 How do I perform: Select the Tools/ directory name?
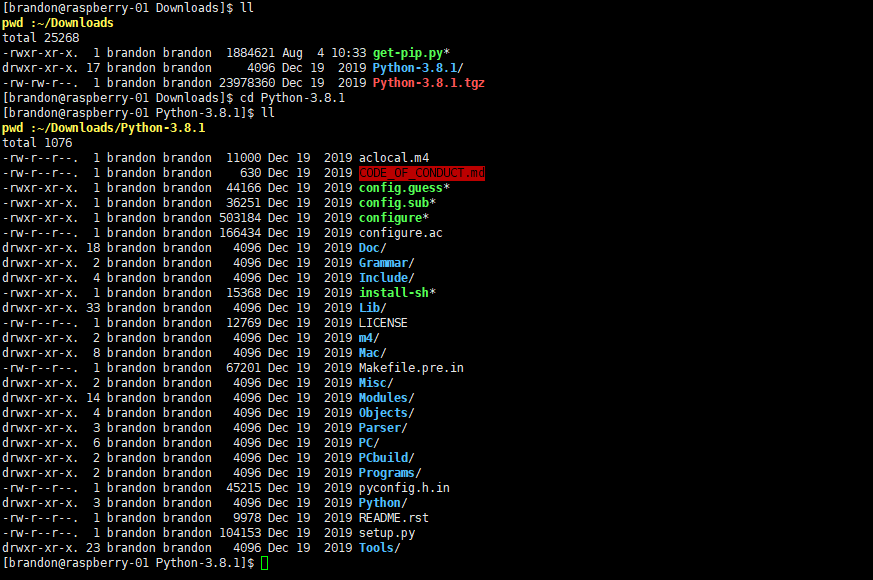click(380, 549)
